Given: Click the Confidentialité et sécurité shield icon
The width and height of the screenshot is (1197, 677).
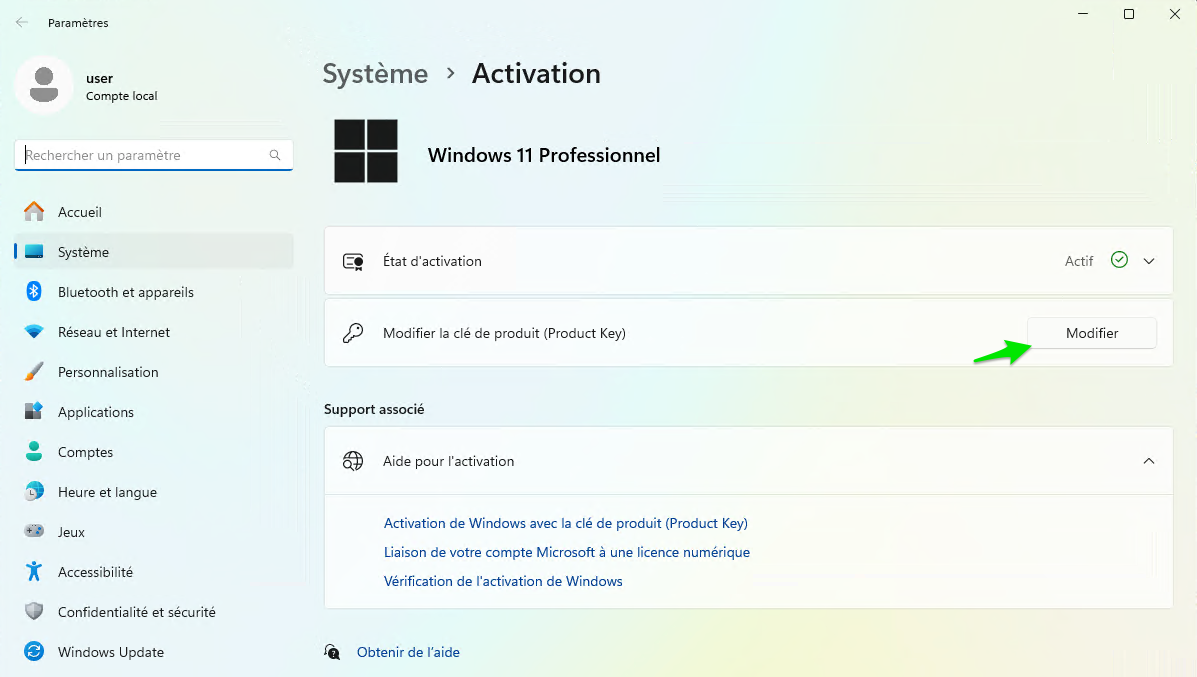Looking at the screenshot, I should (x=34, y=611).
